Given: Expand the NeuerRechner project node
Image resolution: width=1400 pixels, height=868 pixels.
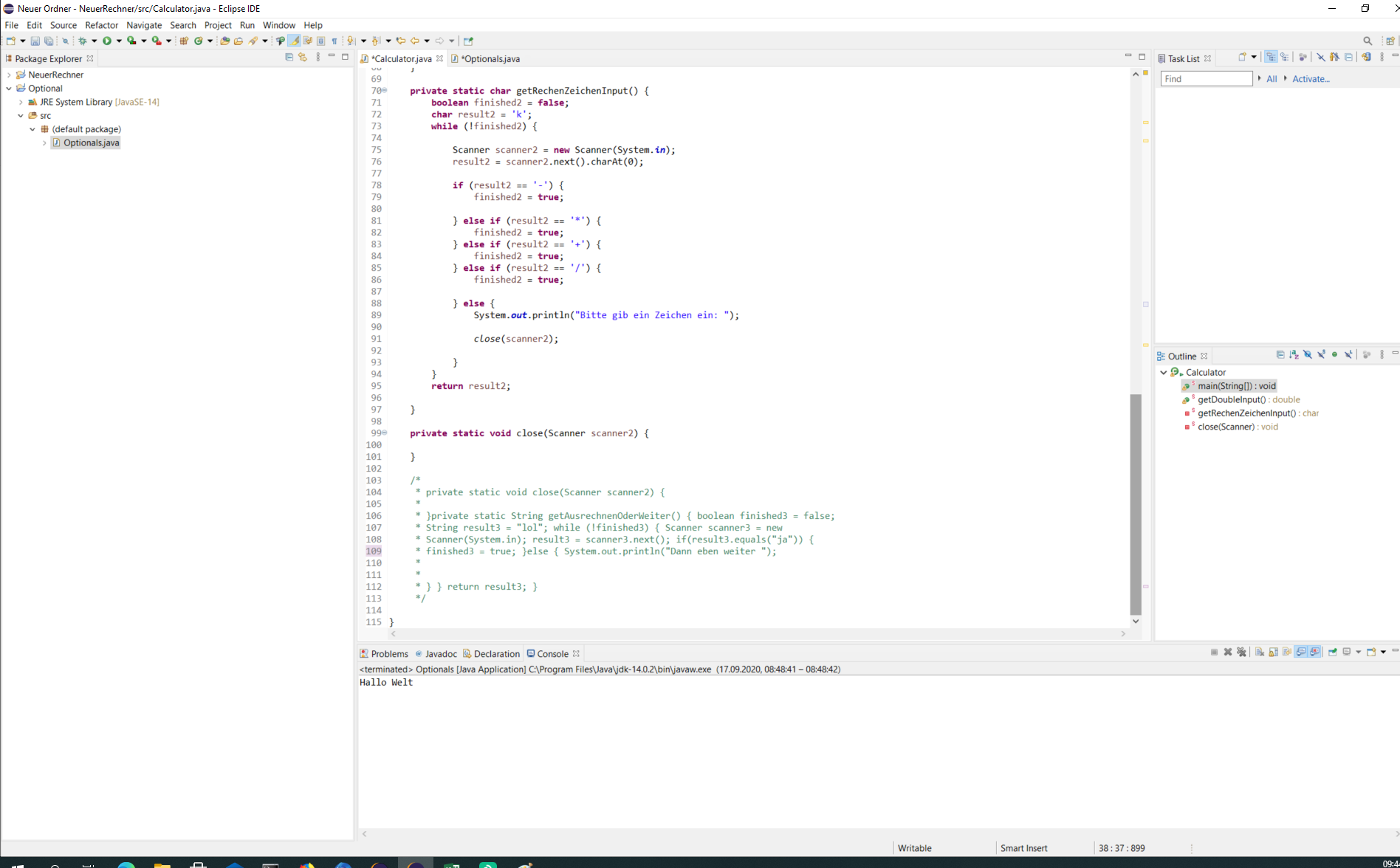Looking at the screenshot, I should coord(9,75).
